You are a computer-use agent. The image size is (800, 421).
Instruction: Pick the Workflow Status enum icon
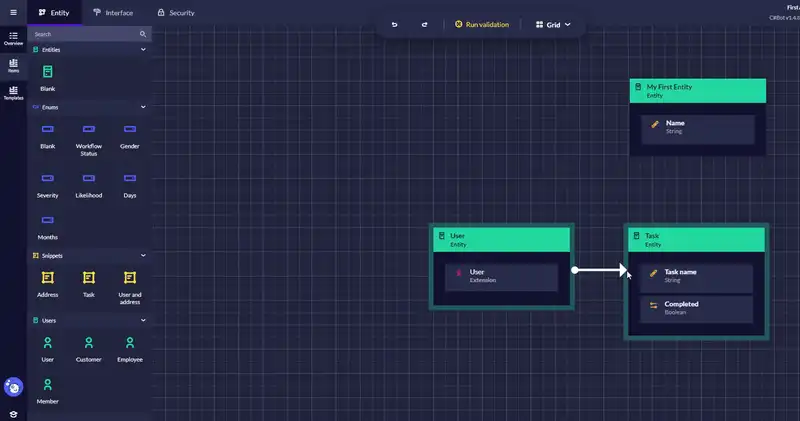pyautogui.click(x=89, y=130)
